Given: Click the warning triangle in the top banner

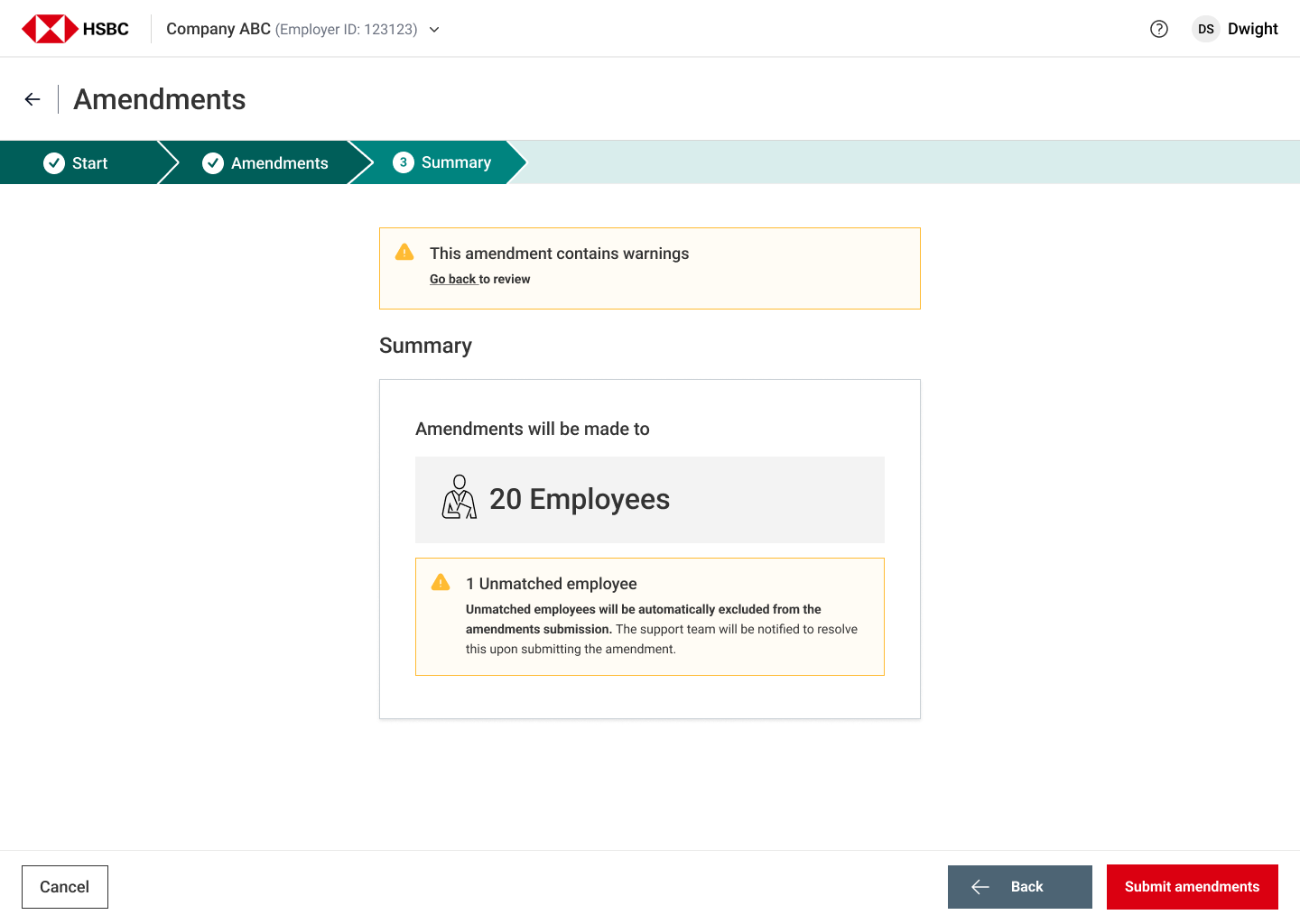Looking at the screenshot, I should (404, 252).
